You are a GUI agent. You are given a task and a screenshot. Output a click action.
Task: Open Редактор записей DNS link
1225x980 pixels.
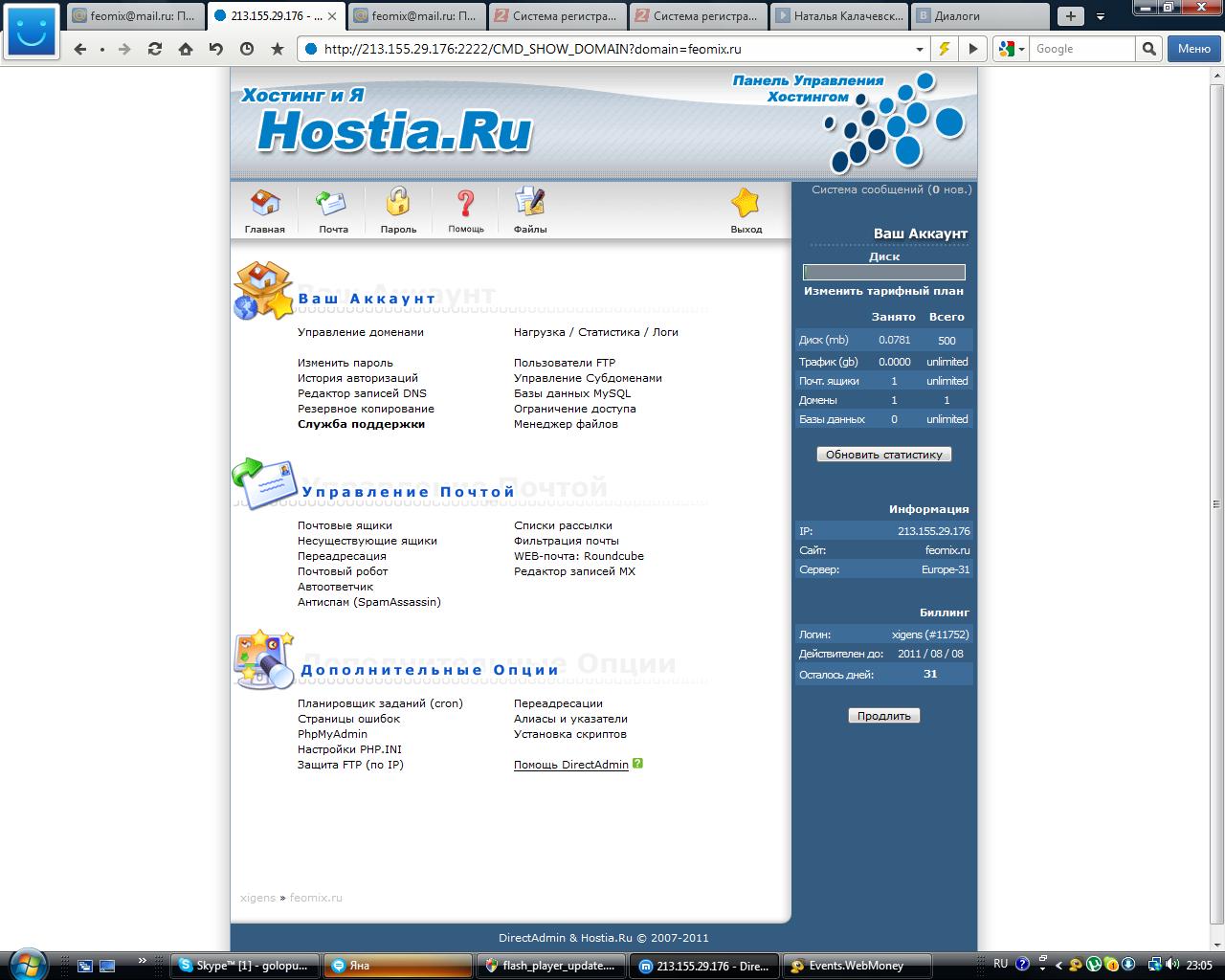(362, 393)
